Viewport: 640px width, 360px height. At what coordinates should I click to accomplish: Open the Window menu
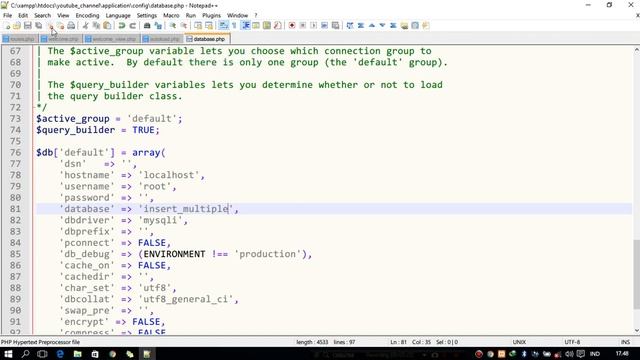point(238,16)
